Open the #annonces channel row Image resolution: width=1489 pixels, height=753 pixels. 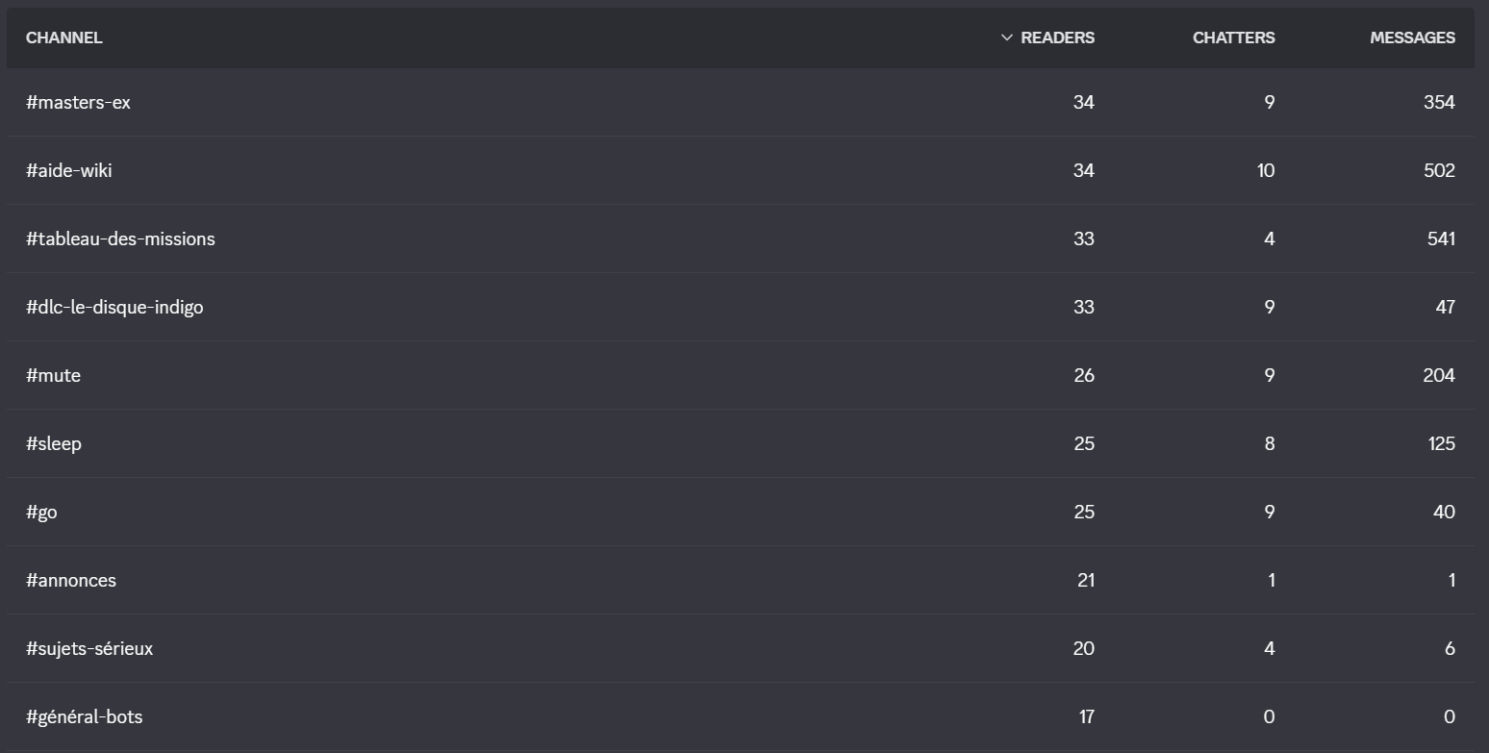(740, 580)
